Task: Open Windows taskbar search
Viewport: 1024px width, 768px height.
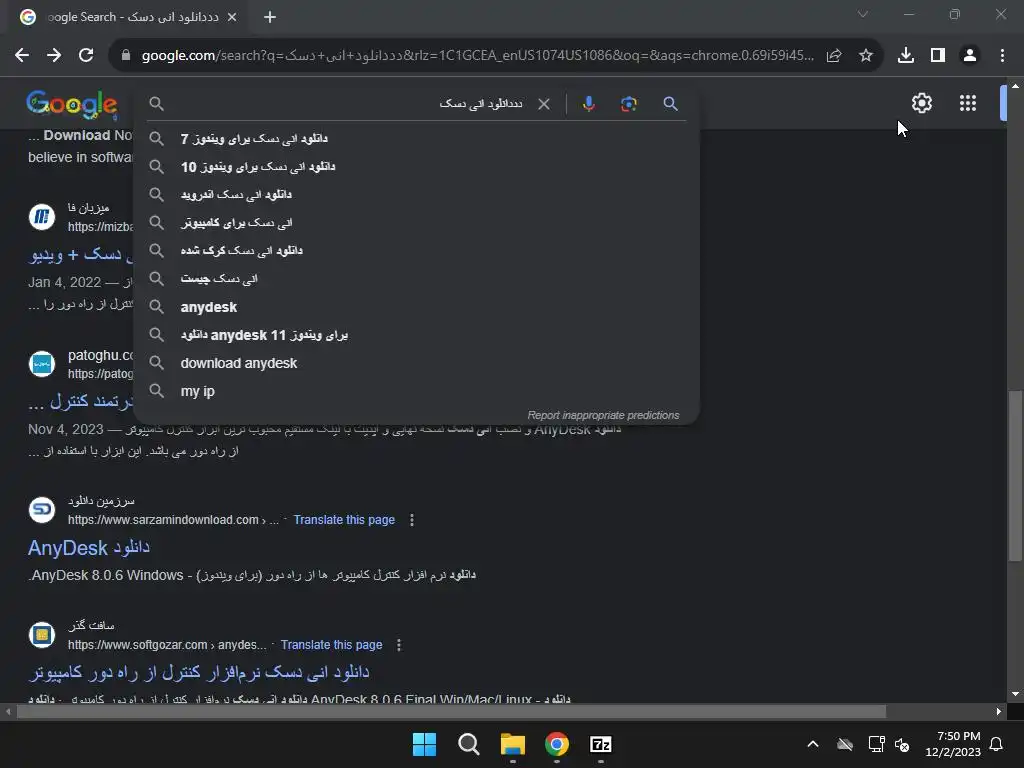Action: point(468,744)
